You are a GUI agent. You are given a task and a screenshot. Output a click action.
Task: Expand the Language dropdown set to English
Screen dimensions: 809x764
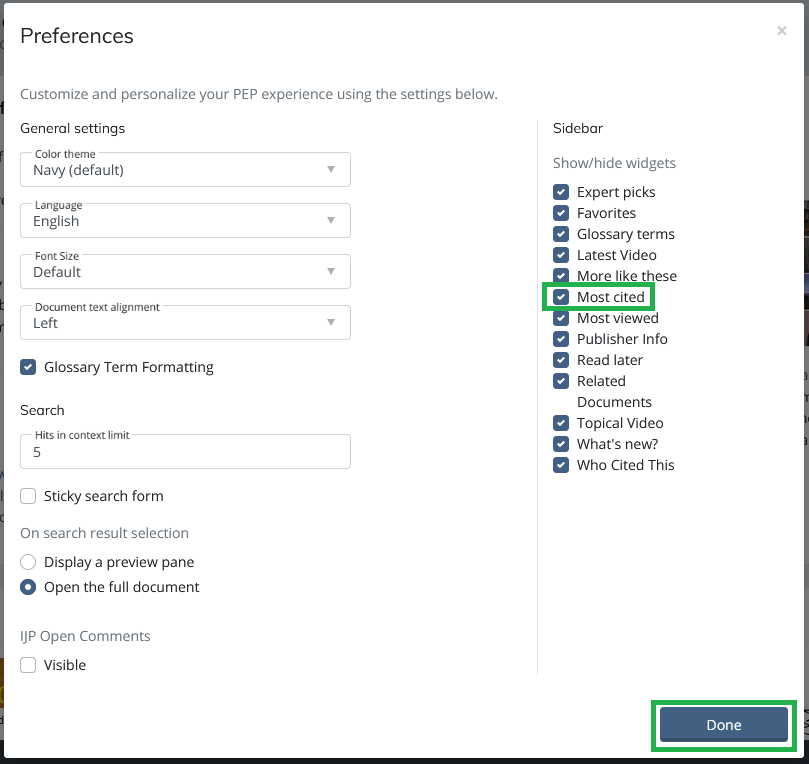(x=185, y=220)
